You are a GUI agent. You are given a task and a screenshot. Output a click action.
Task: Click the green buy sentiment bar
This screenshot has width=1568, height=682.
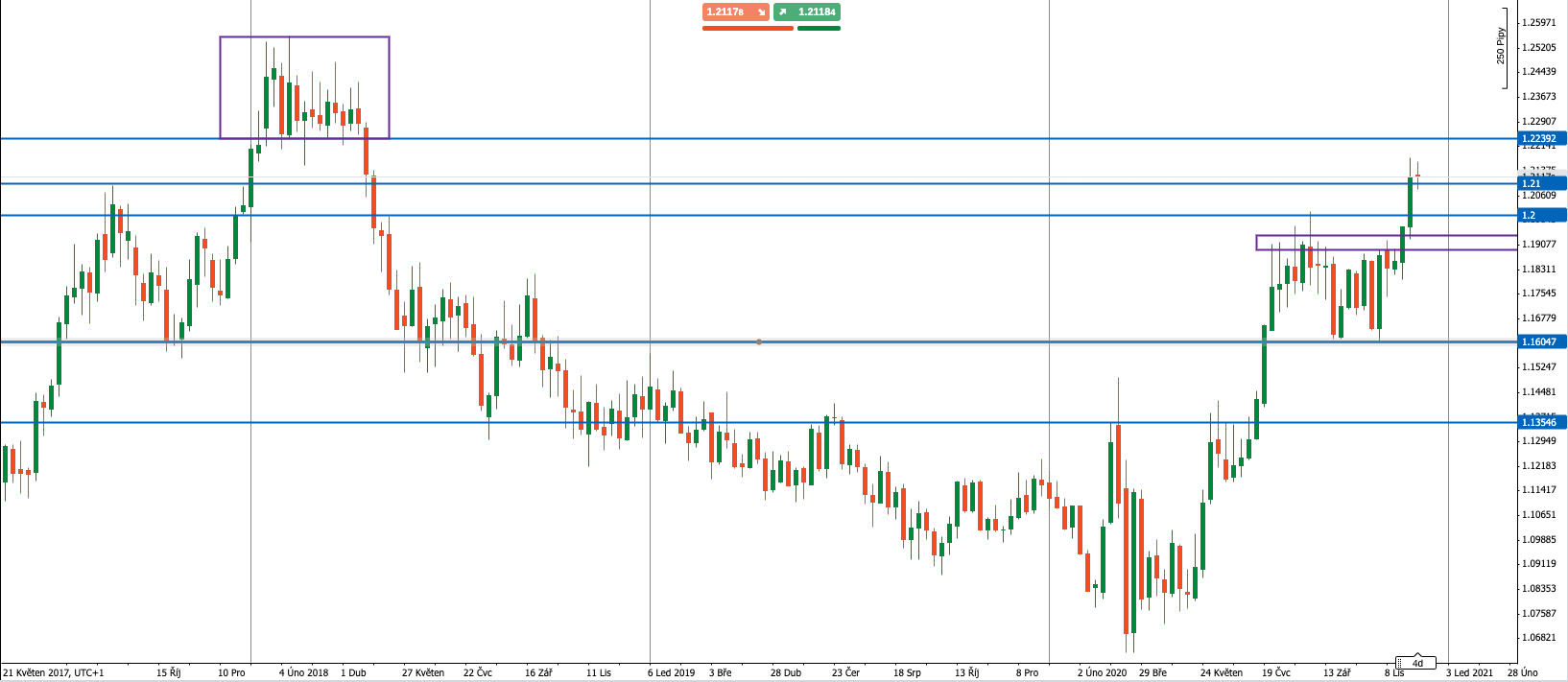click(x=819, y=28)
